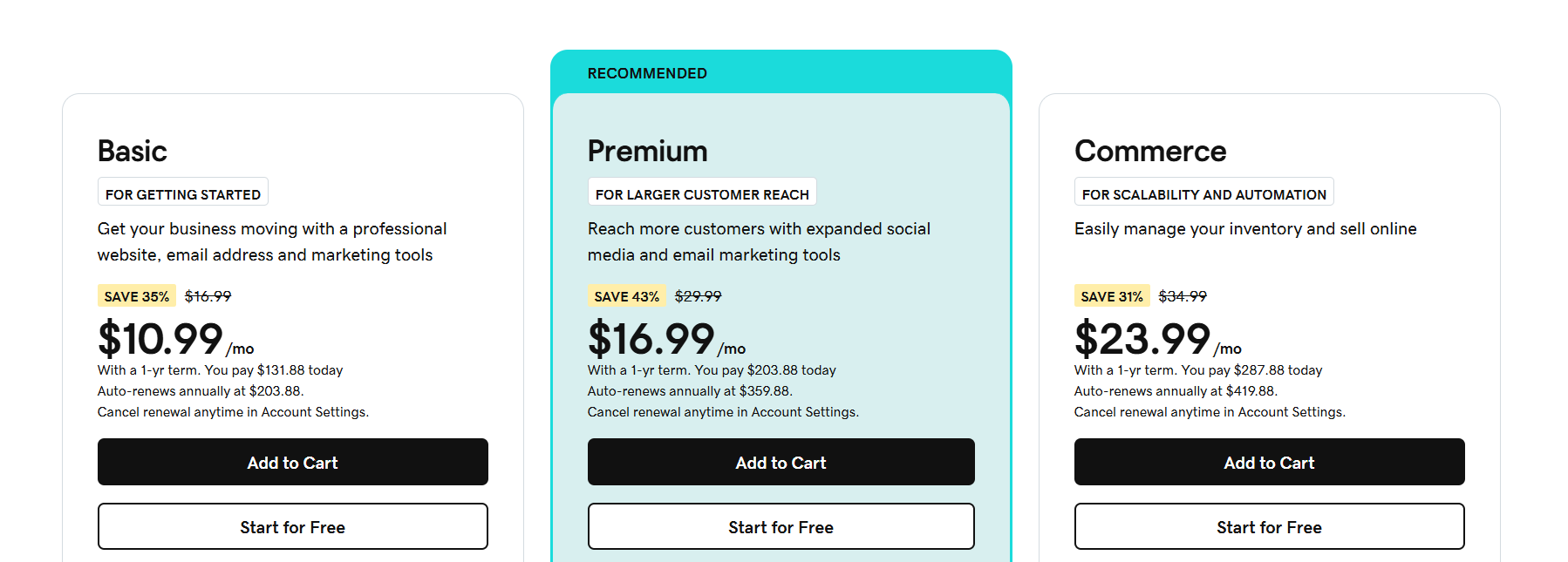Add the Commerce plan to cart
Screen dimensions: 1568x562
coord(1269,462)
